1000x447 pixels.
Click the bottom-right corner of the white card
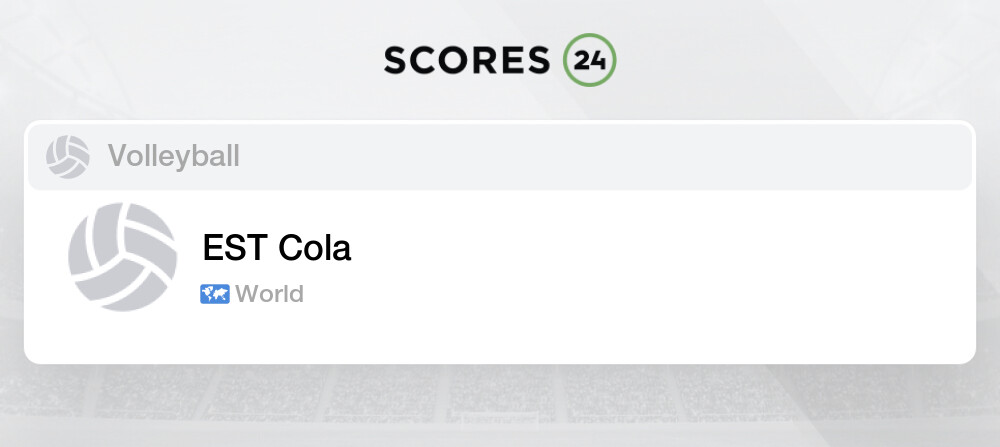click(x=960, y=350)
